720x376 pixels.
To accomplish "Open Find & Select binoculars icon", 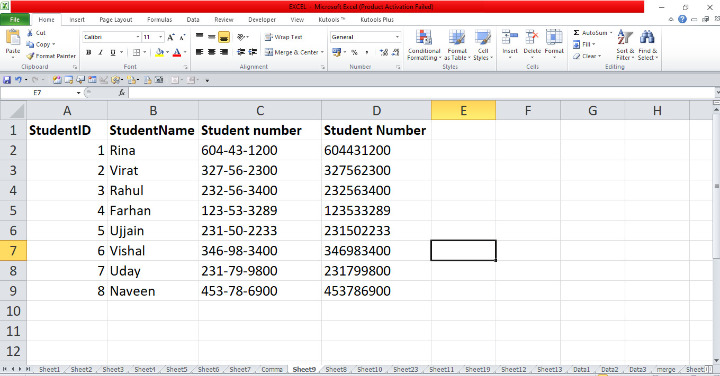I will click(x=647, y=38).
